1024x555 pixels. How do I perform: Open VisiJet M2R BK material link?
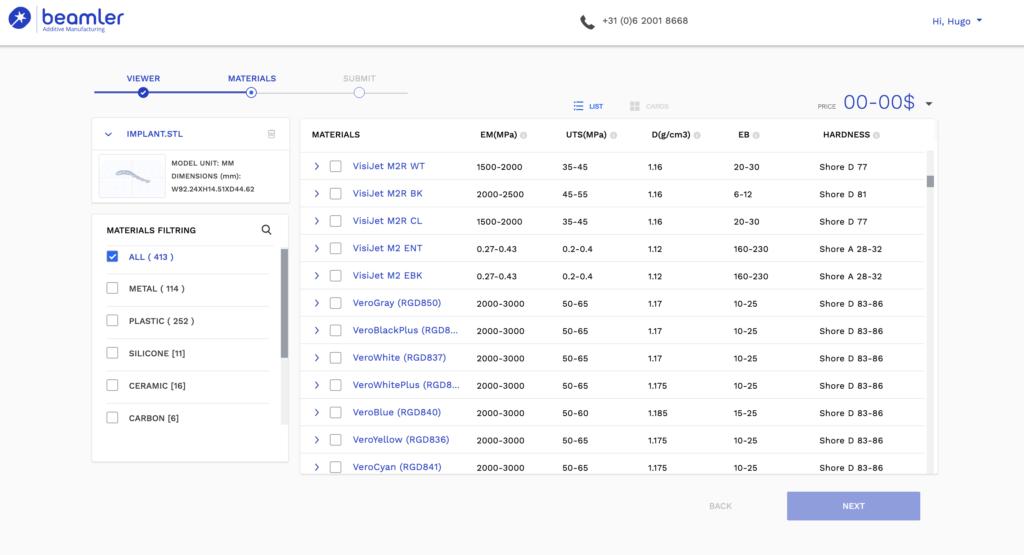[x=387, y=193]
